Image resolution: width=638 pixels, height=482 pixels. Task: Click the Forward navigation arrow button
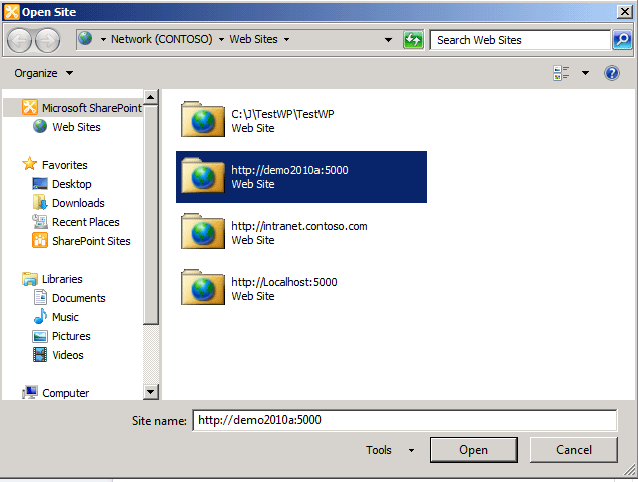[47, 40]
